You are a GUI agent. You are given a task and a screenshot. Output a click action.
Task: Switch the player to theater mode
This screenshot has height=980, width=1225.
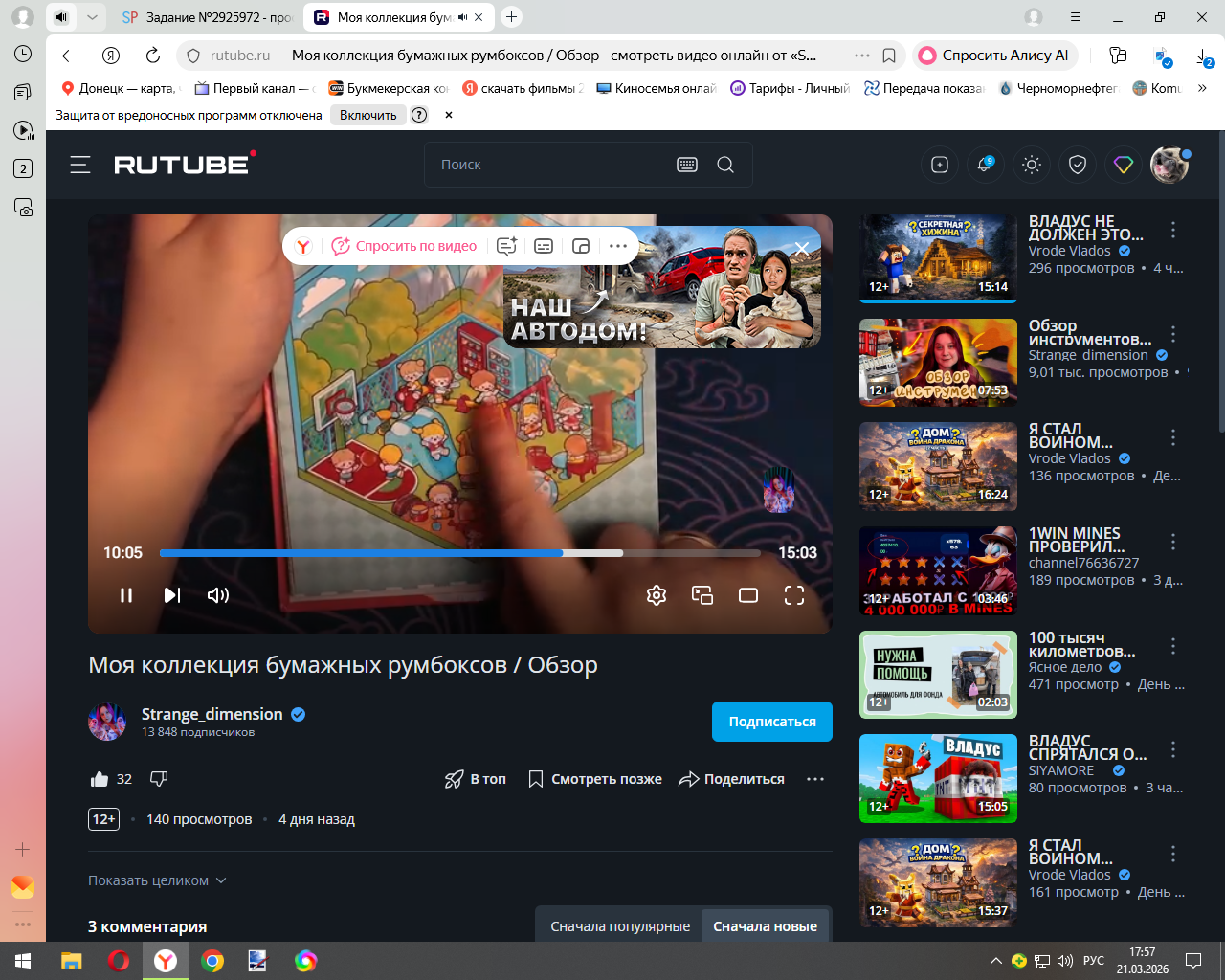[748, 595]
